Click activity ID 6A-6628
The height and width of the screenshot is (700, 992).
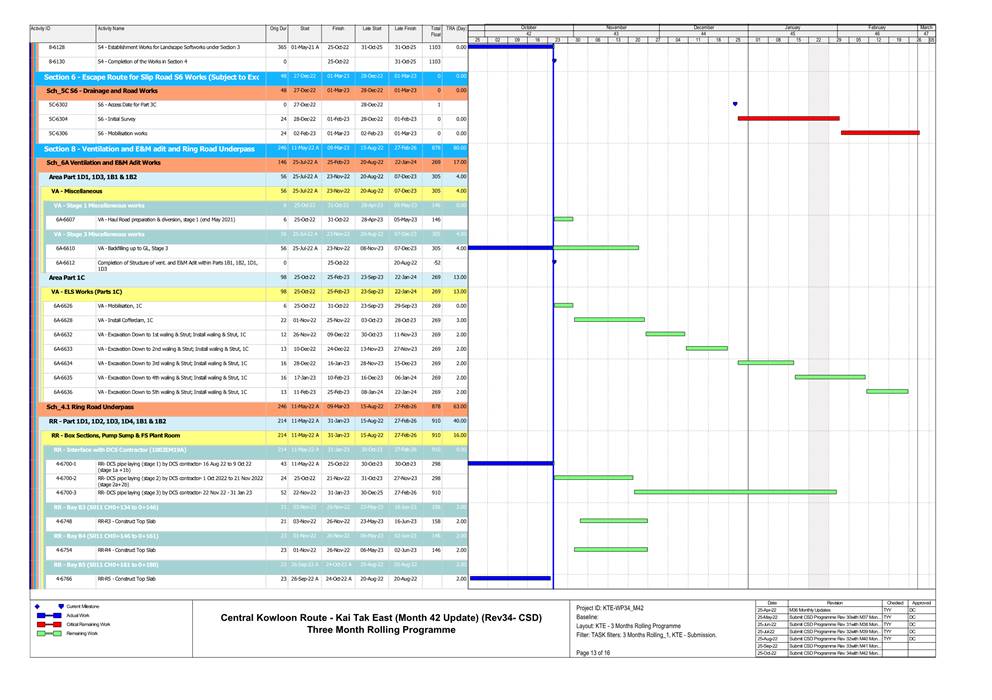63,320
